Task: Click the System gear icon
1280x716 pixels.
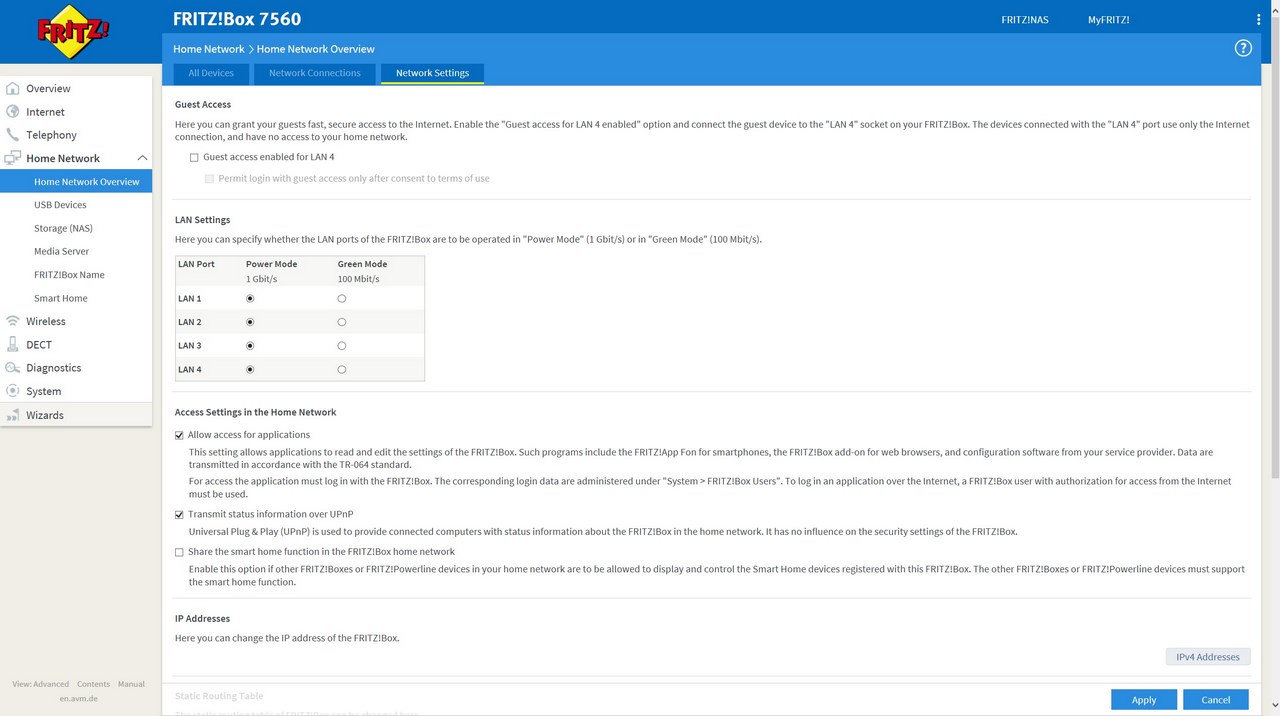Action: 13,391
